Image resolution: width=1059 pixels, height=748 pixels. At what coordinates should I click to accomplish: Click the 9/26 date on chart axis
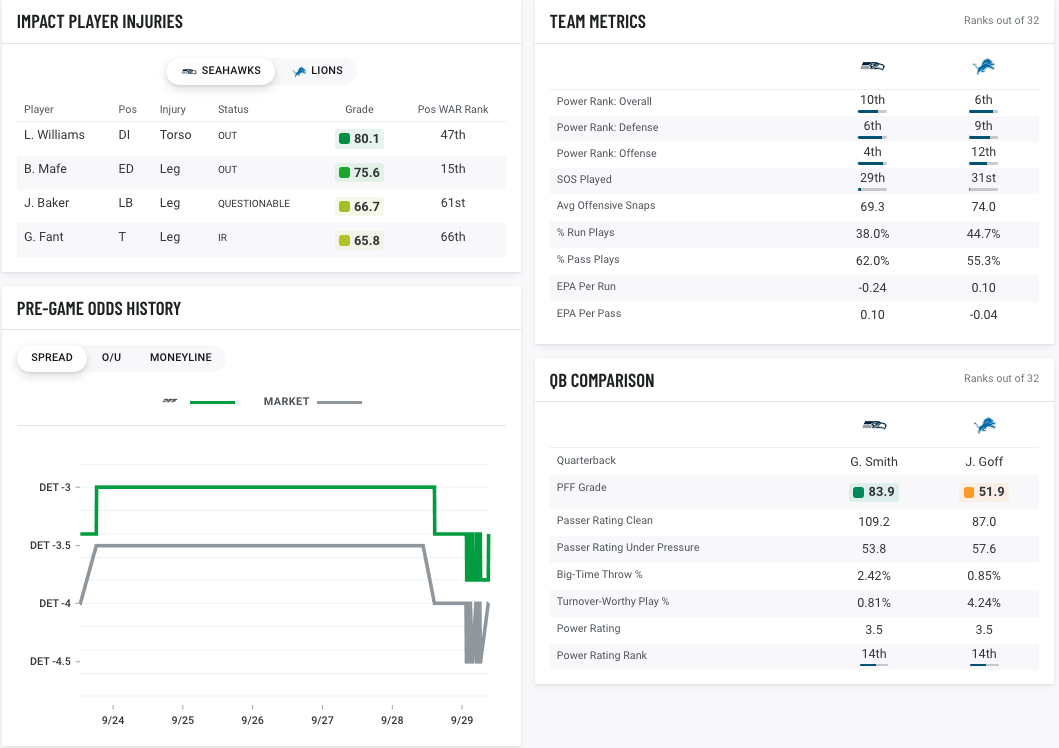(x=253, y=720)
